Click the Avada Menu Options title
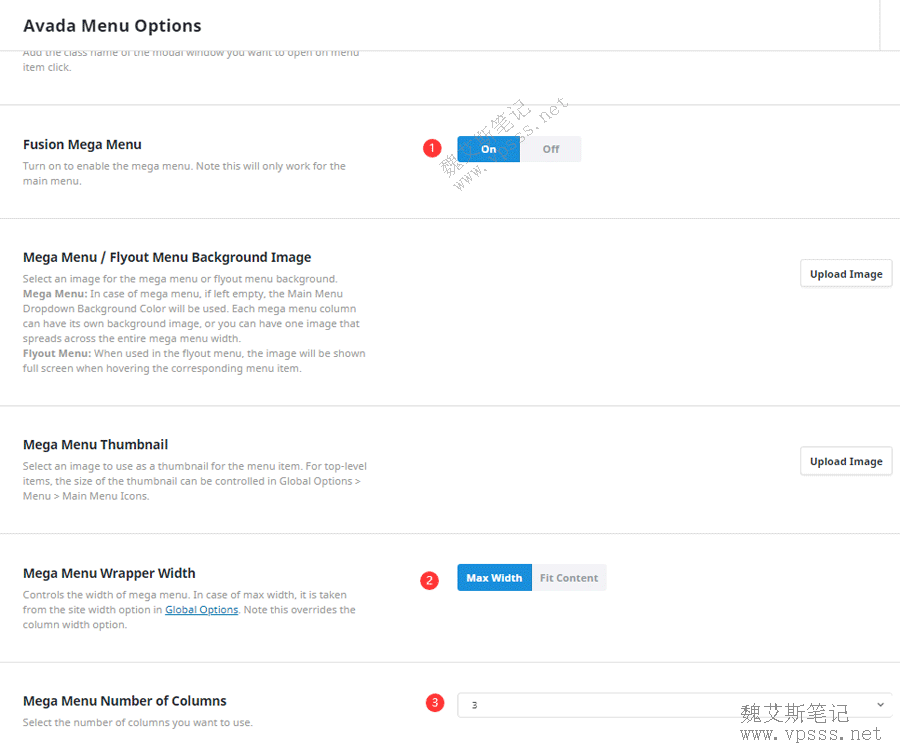 [x=112, y=26]
